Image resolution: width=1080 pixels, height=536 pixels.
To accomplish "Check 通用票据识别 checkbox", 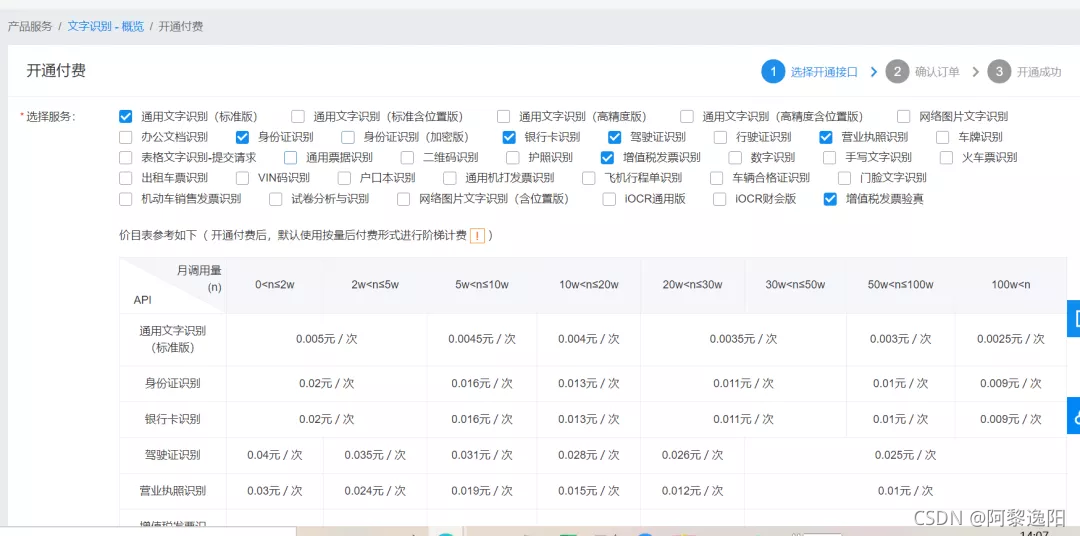I will tap(291, 158).
